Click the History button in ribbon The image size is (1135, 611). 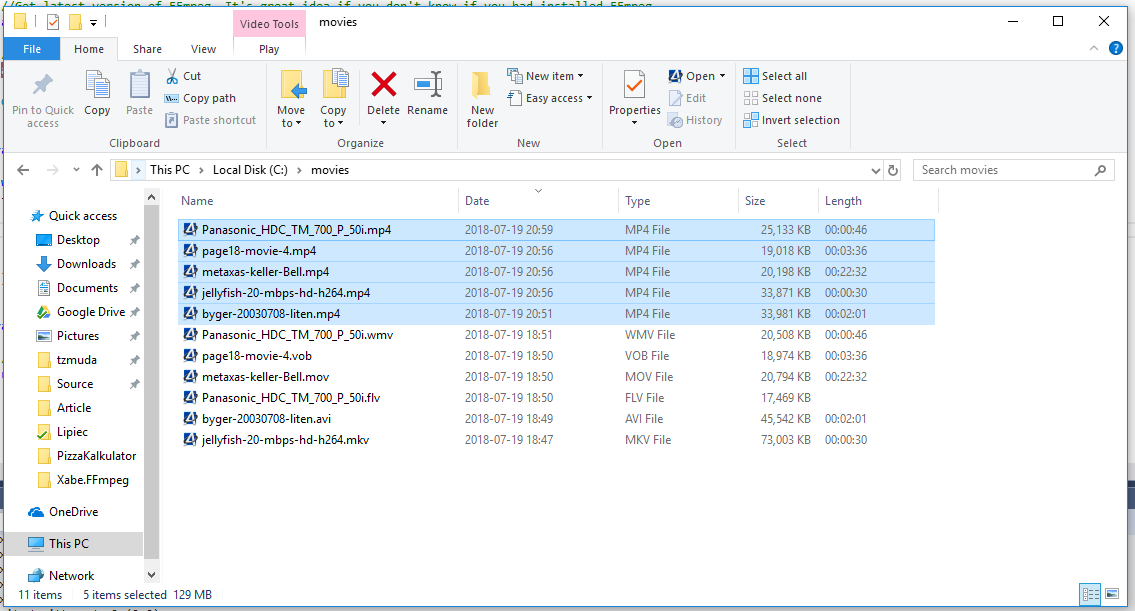(x=696, y=120)
